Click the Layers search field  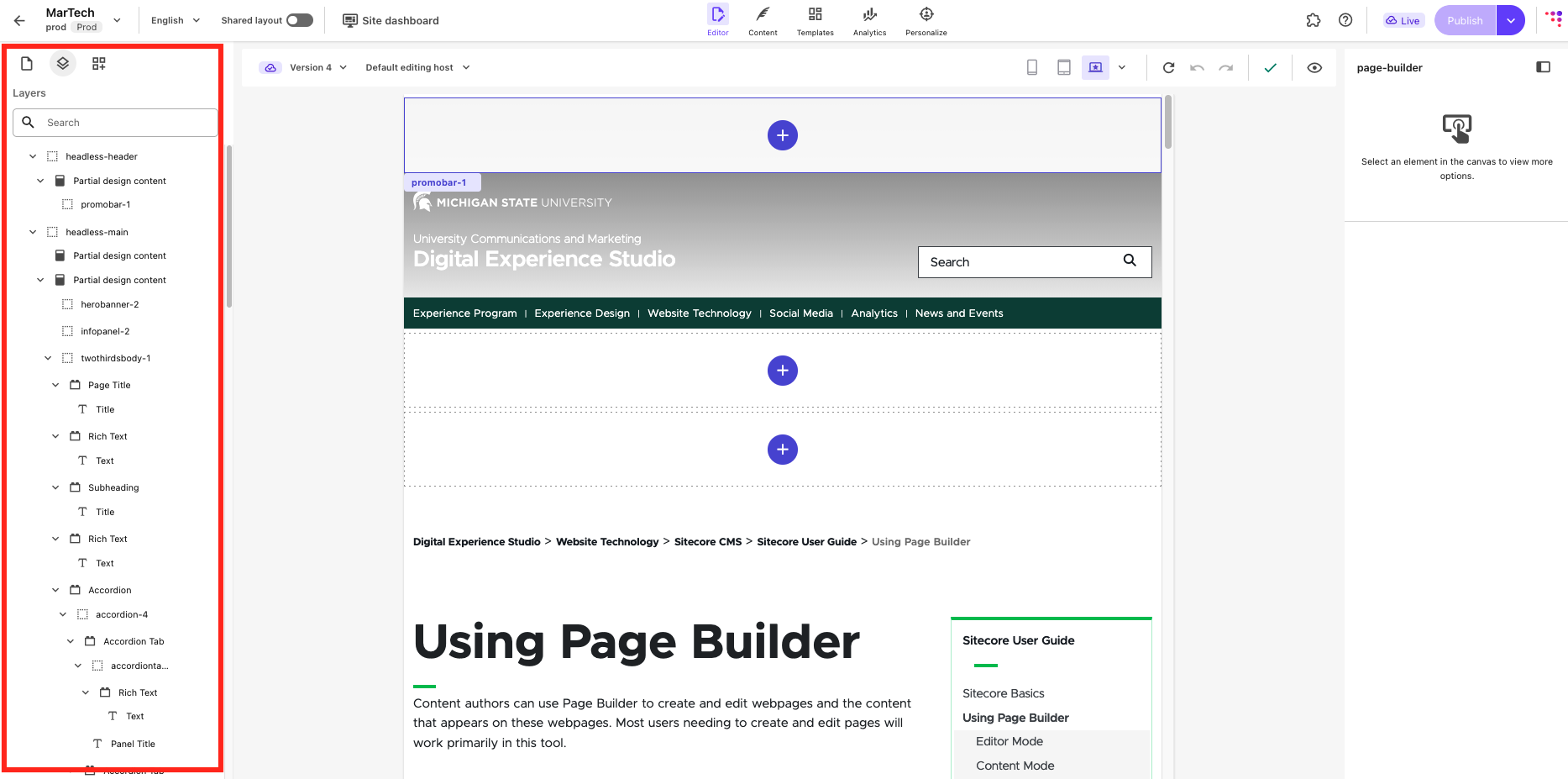tap(115, 123)
